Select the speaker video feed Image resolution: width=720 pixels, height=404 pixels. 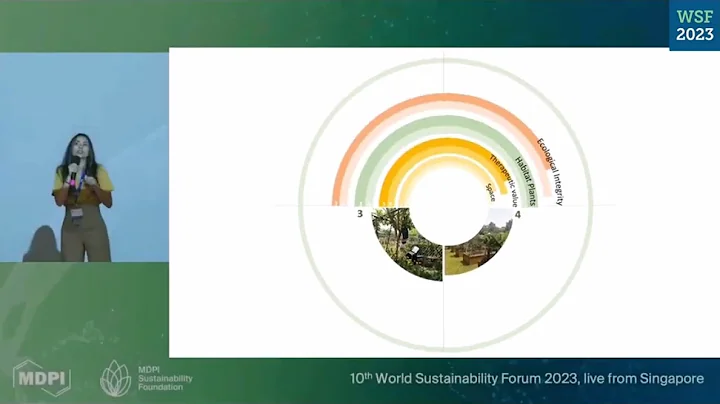coord(84,157)
